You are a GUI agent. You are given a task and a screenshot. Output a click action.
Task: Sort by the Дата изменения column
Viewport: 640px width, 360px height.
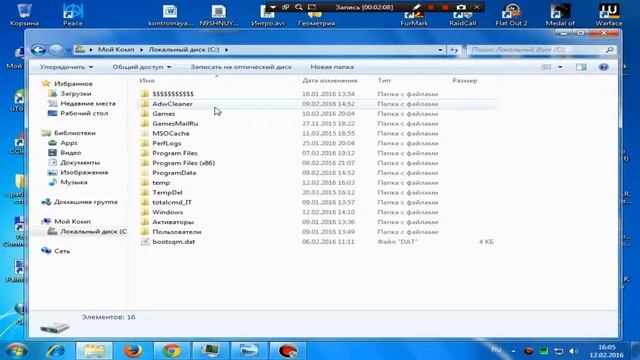tap(330, 80)
